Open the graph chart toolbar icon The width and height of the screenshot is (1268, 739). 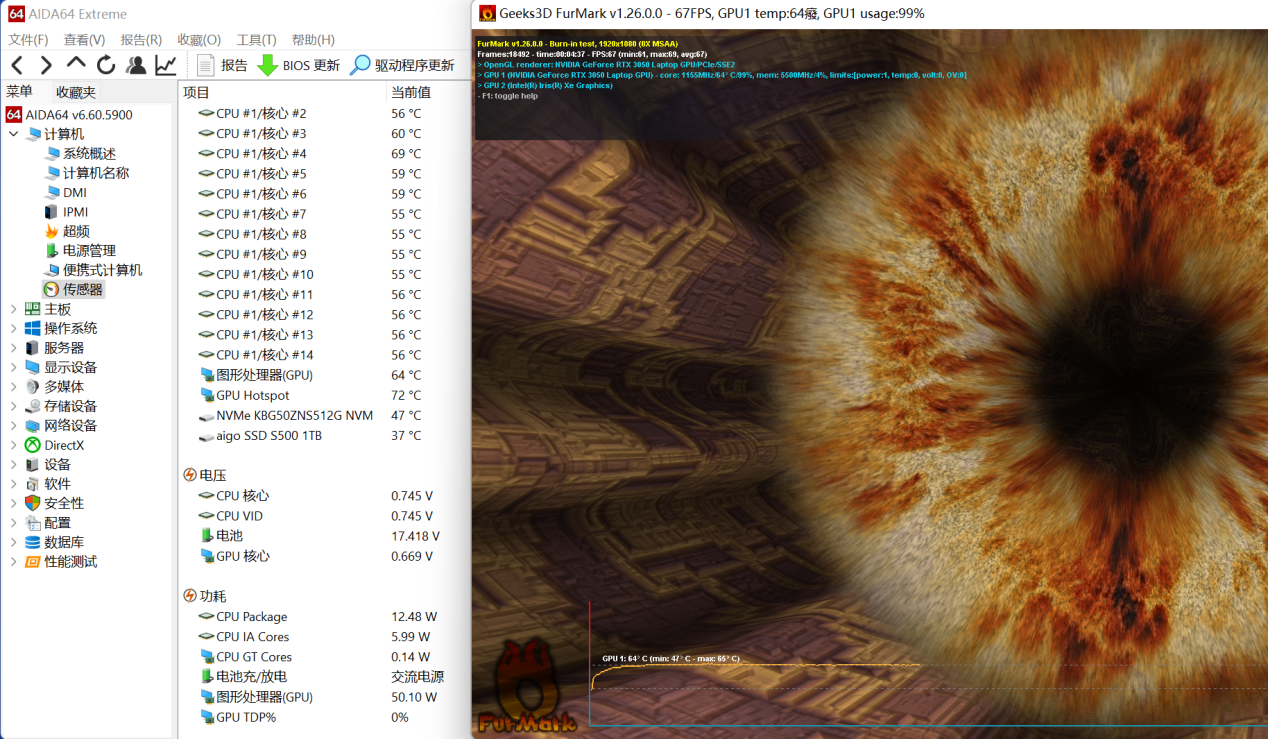pyautogui.click(x=166, y=65)
